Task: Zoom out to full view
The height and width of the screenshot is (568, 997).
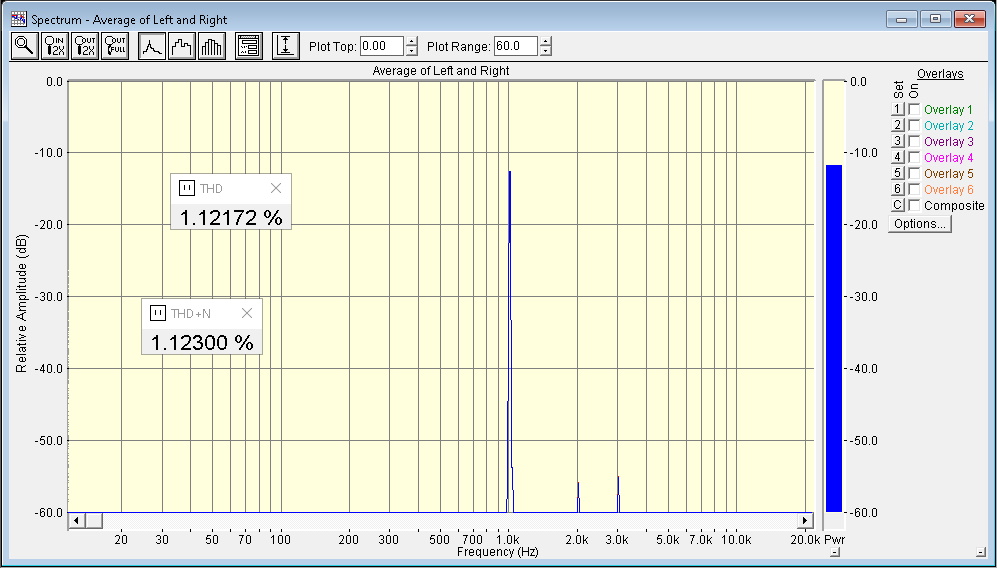Action: click(116, 46)
